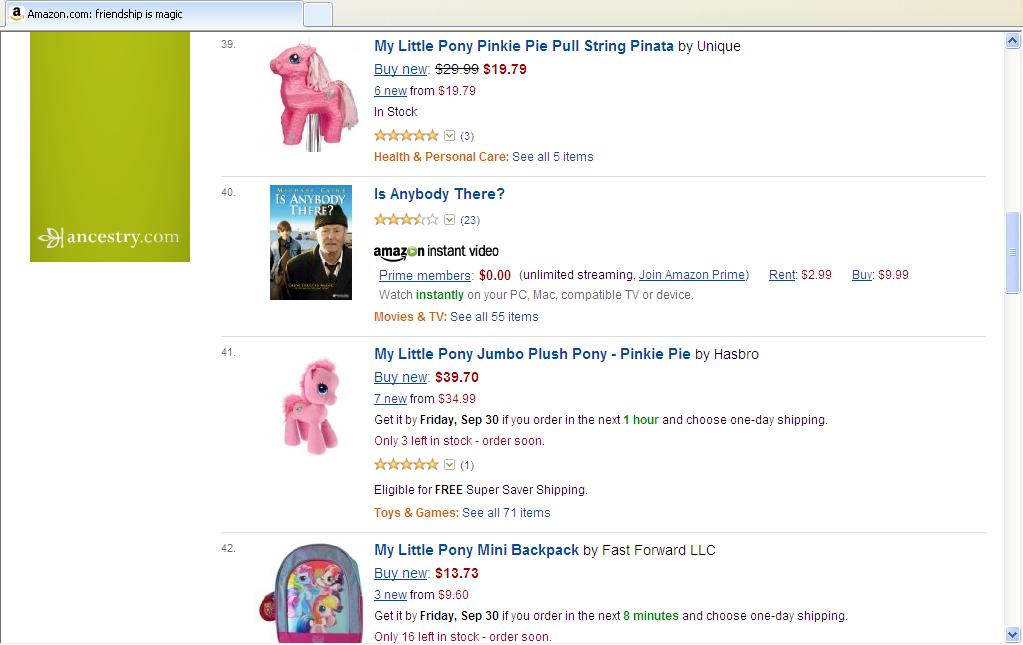
Task: Expand the Jumbo Plush Pony rating dropdown
Action: 450,465
